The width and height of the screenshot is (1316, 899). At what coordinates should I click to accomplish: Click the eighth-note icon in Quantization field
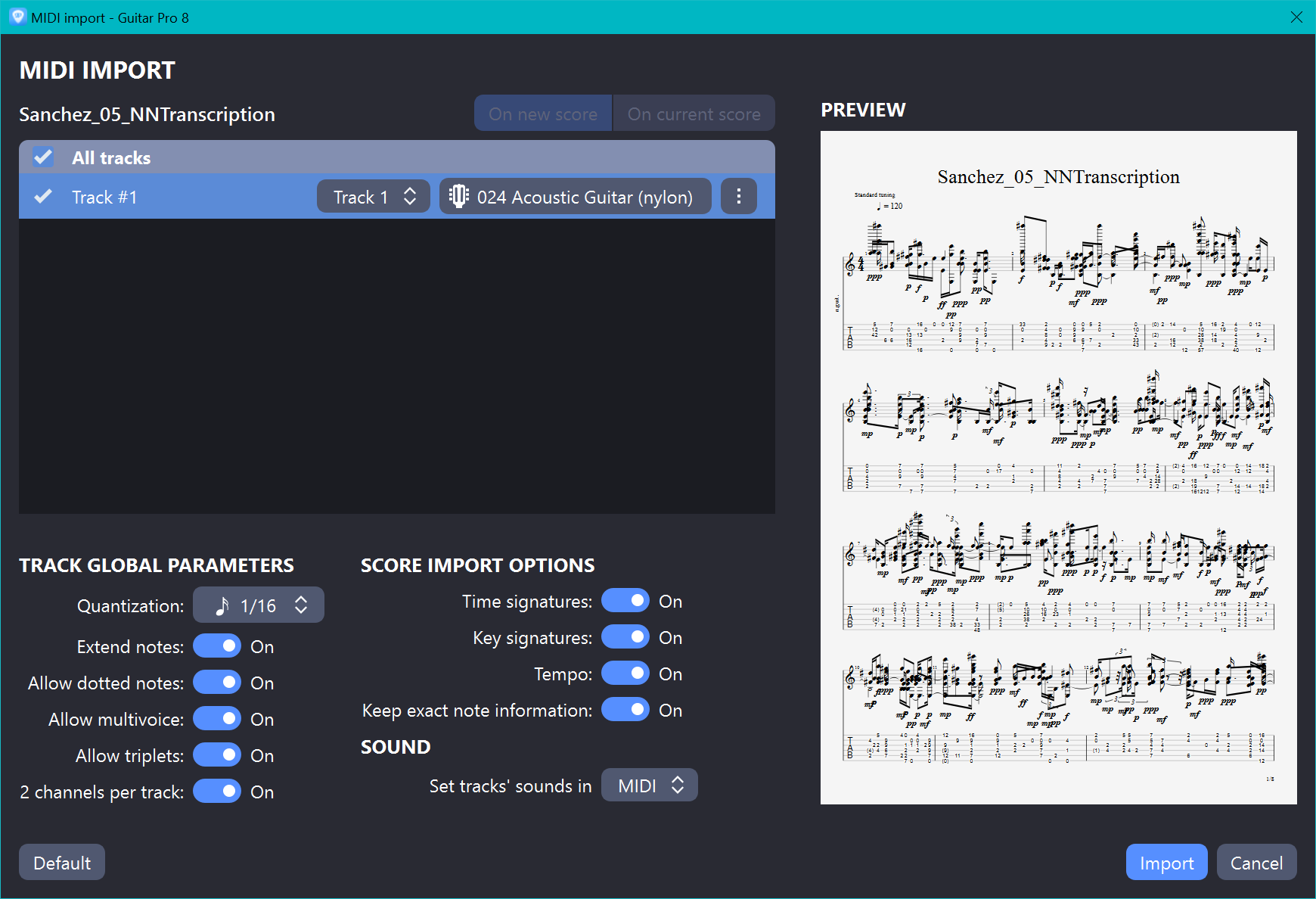tap(222, 605)
